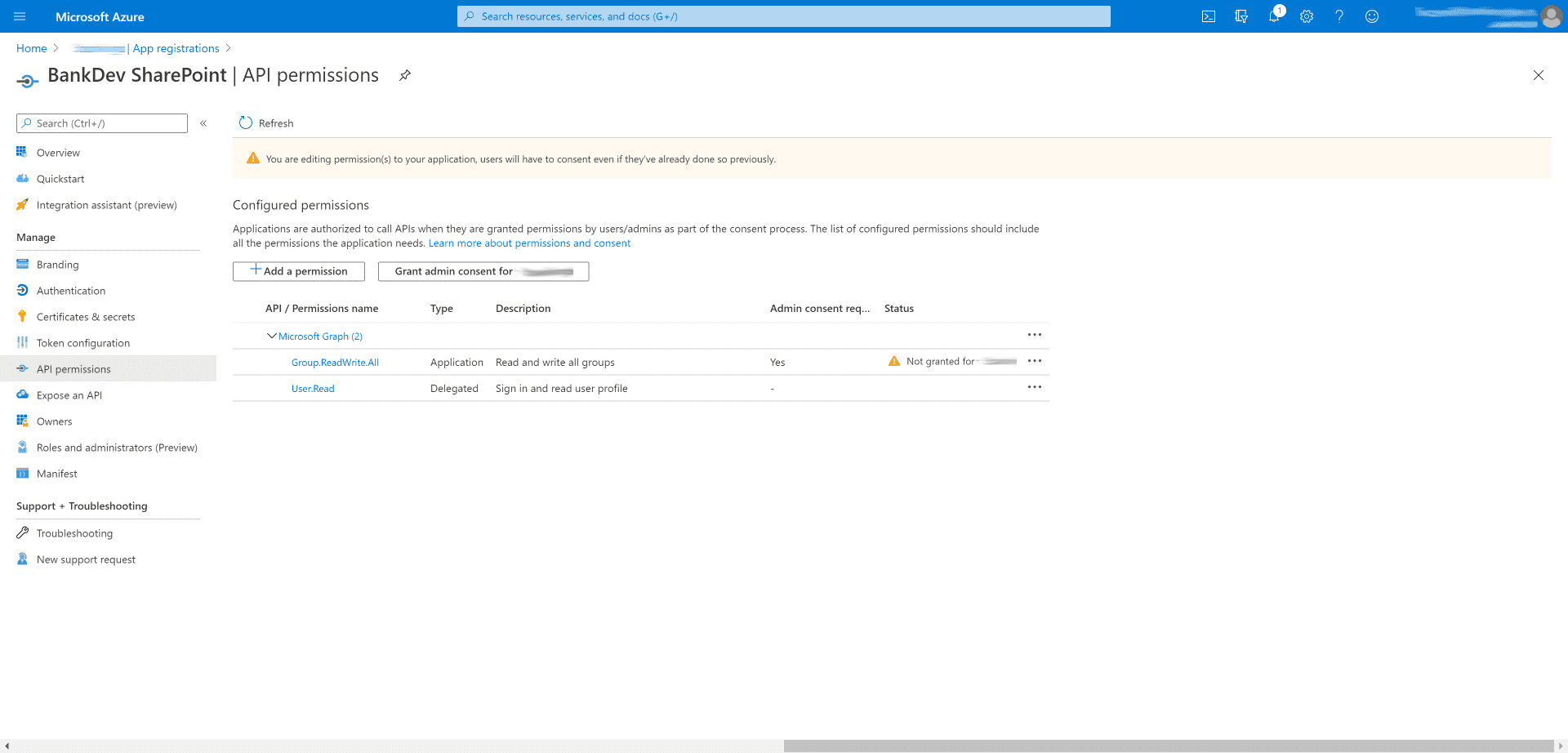Click the BankDev SharePoint app icon
Viewport: 1568px width, 753px height.
(x=27, y=80)
